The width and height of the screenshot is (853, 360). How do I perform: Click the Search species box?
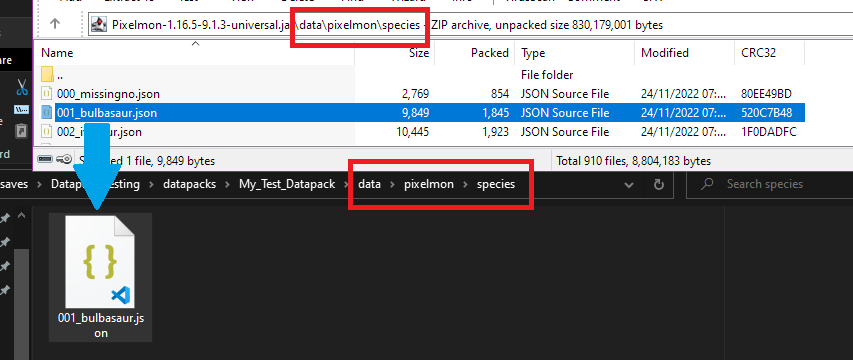(x=770, y=184)
